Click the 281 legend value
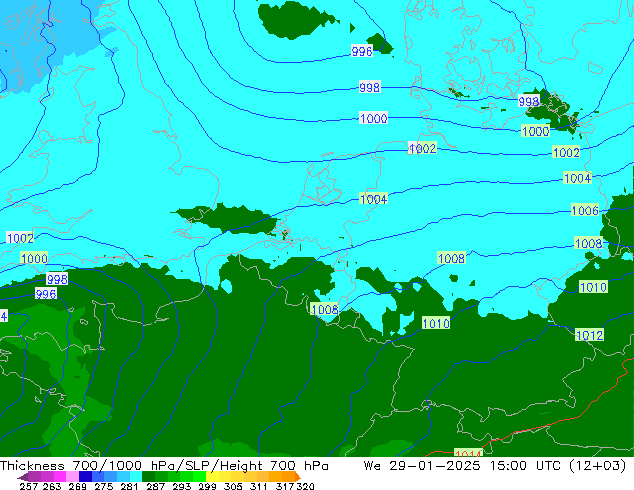 (129, 486)
